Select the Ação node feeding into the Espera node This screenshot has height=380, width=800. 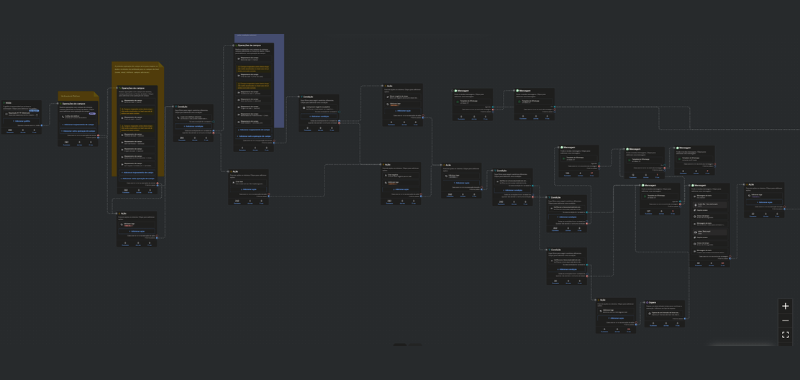pyautogui.click(x=616, y=315)
